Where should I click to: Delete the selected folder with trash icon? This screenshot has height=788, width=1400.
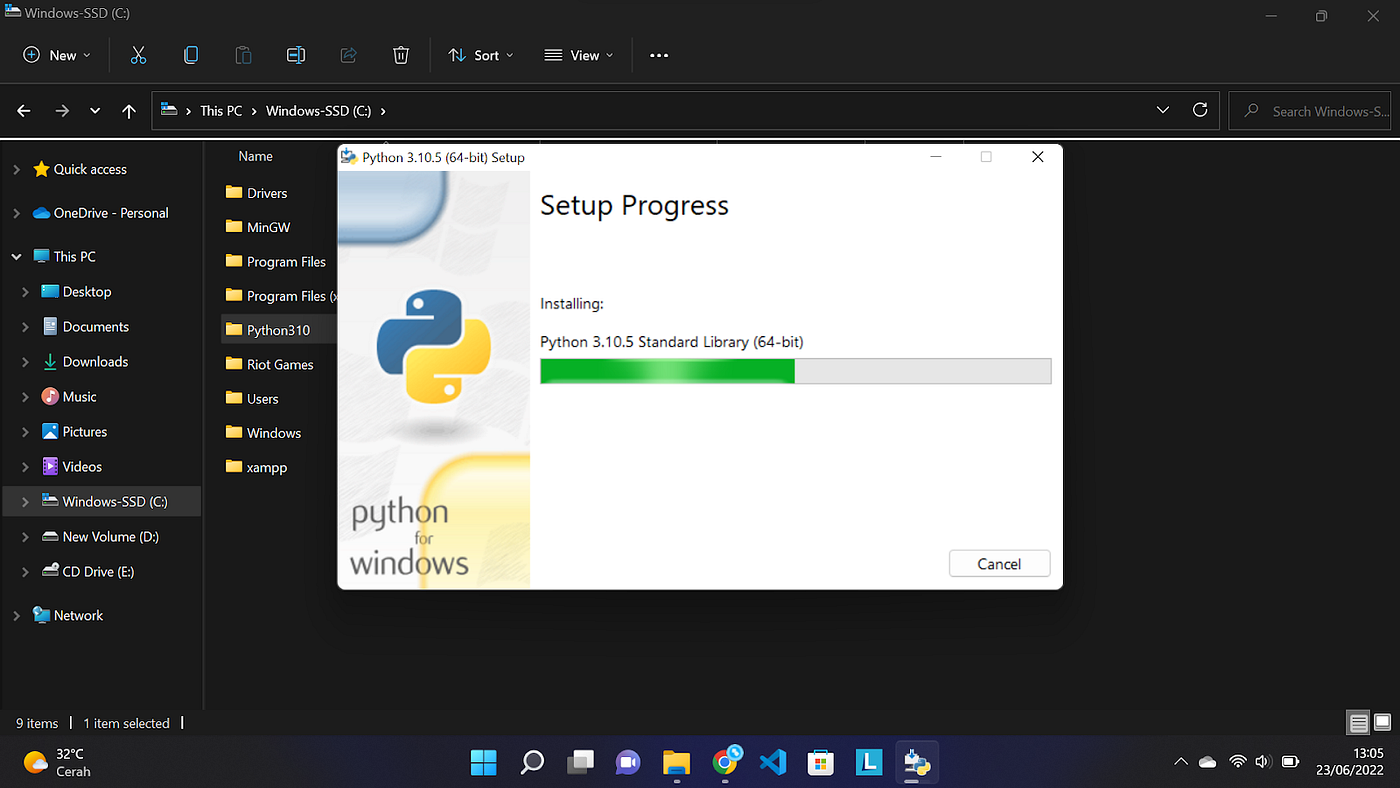(x=400, y=55)
